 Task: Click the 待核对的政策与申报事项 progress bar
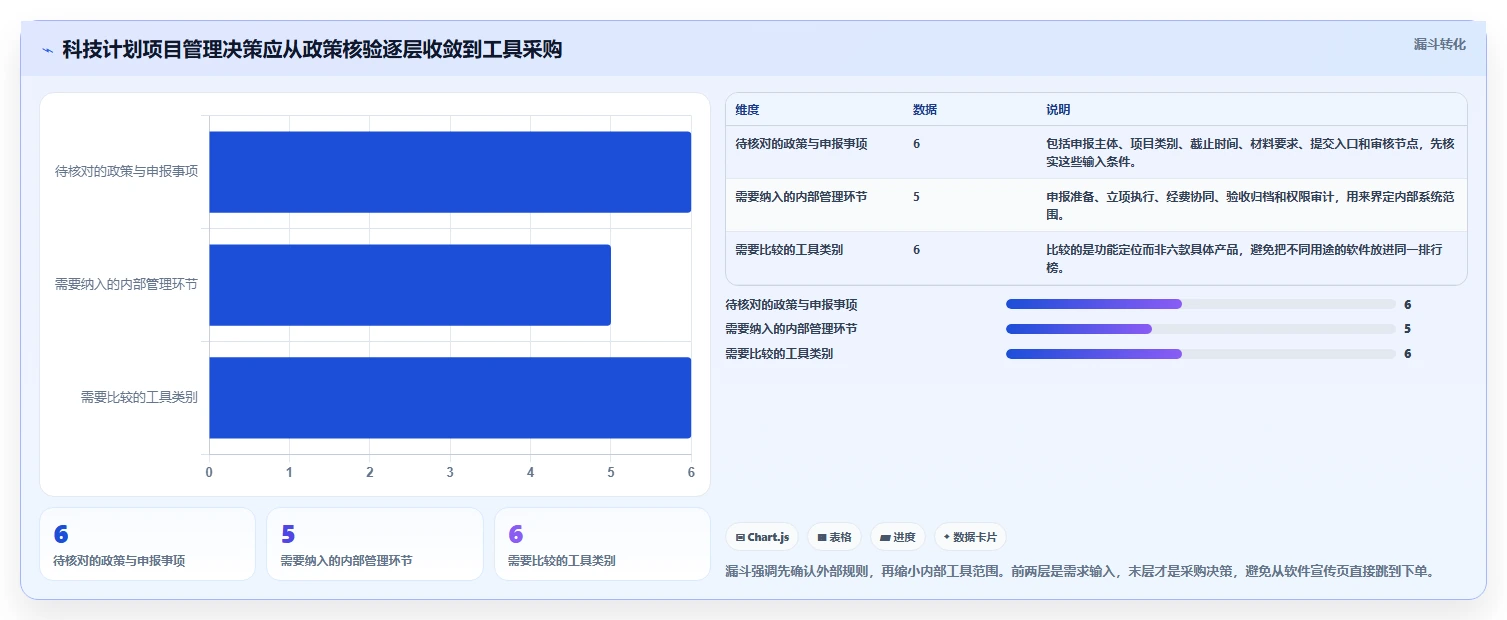pos(1201,304)
